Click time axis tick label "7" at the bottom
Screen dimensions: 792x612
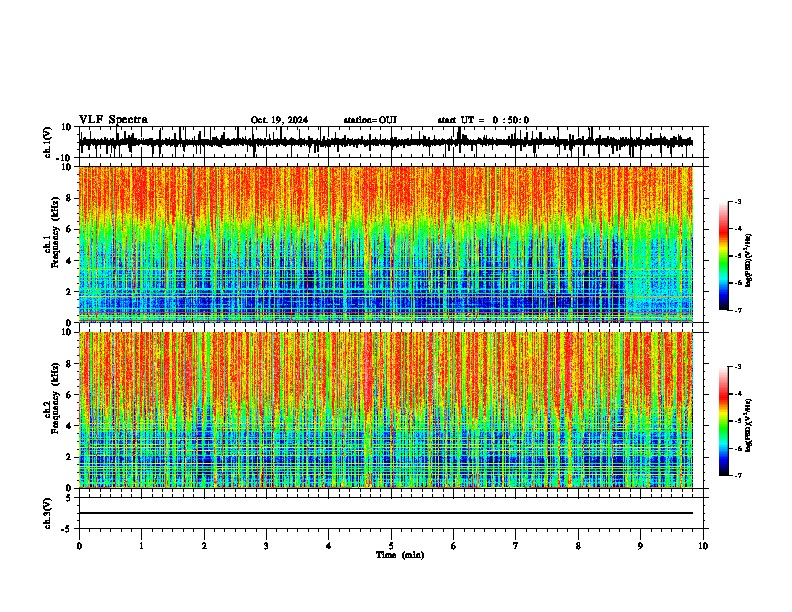[516, 546]
